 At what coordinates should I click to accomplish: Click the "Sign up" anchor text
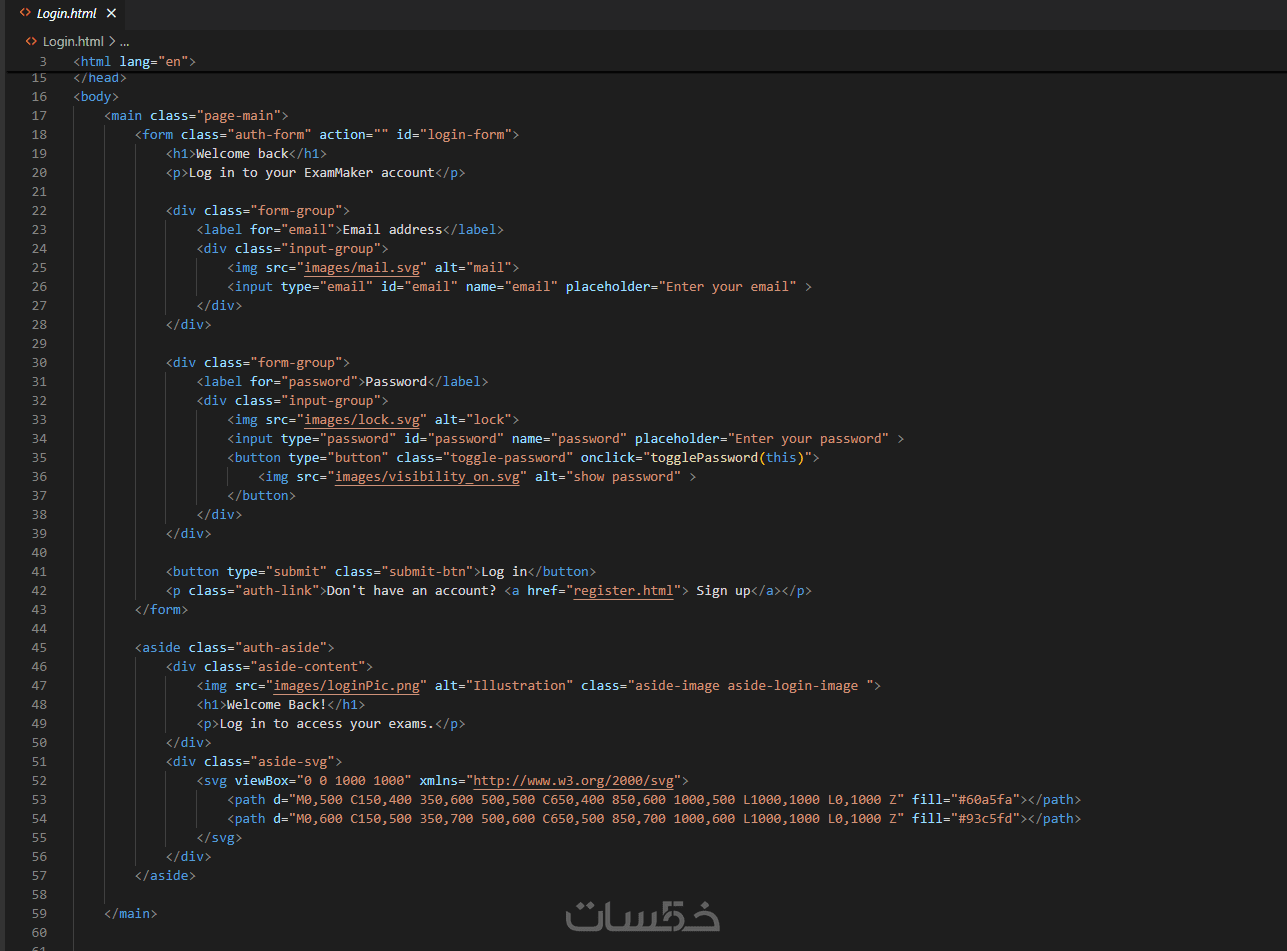point(723,590)
